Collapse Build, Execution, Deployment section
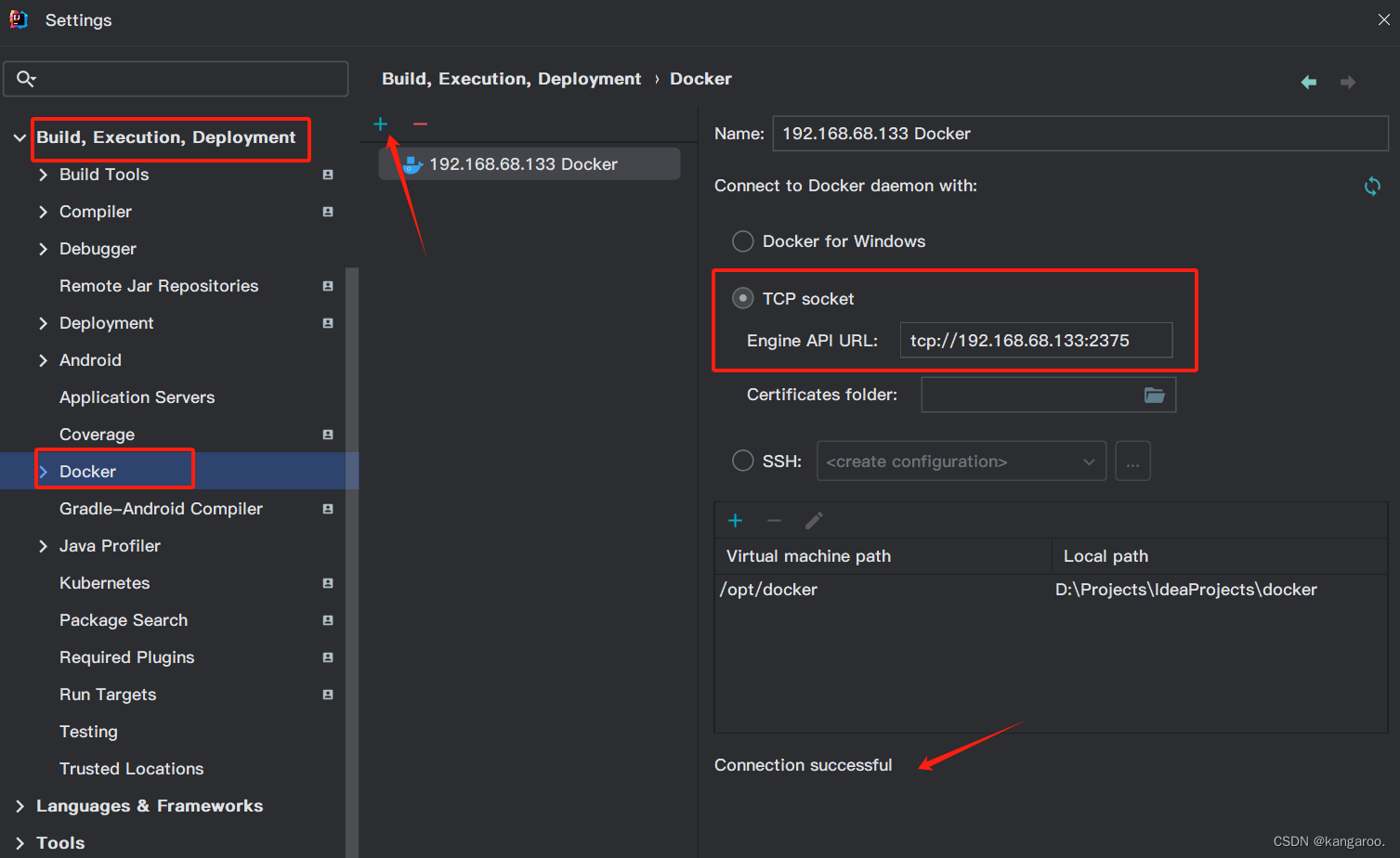This screenshot has width=1400, height=858. click(x=20, y=137)
